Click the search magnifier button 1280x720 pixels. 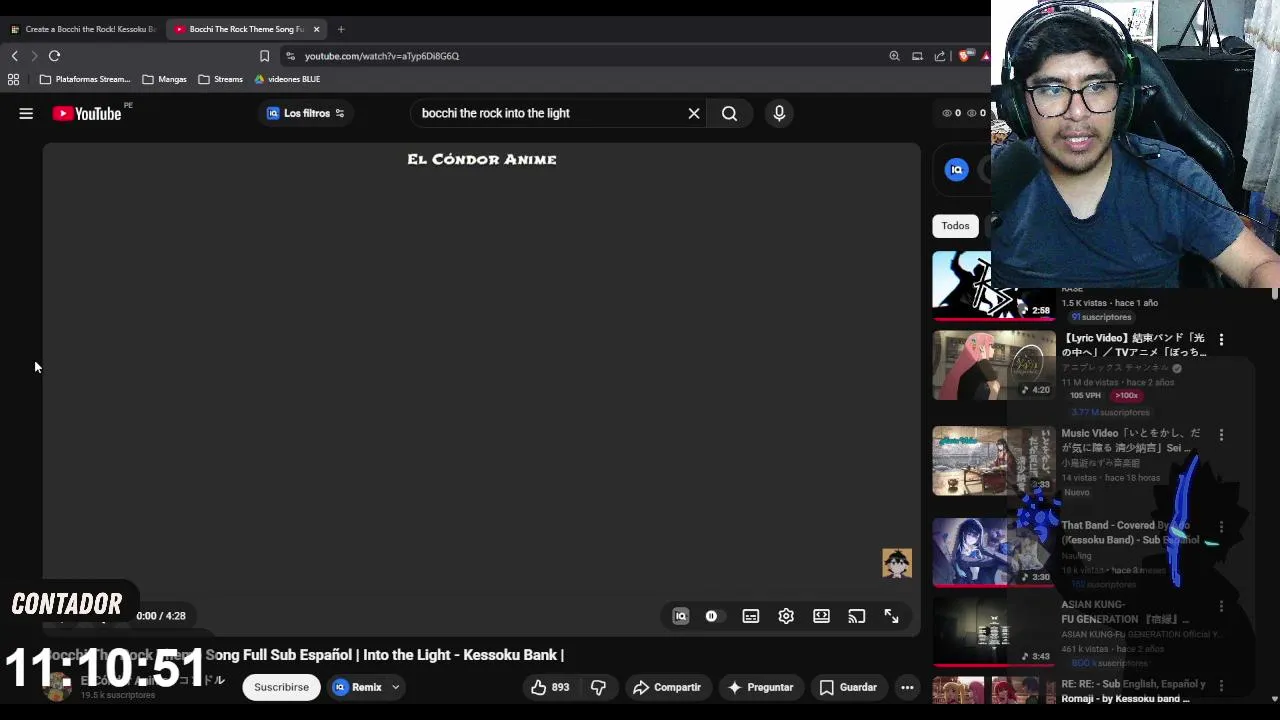click(x=729, y=113)
